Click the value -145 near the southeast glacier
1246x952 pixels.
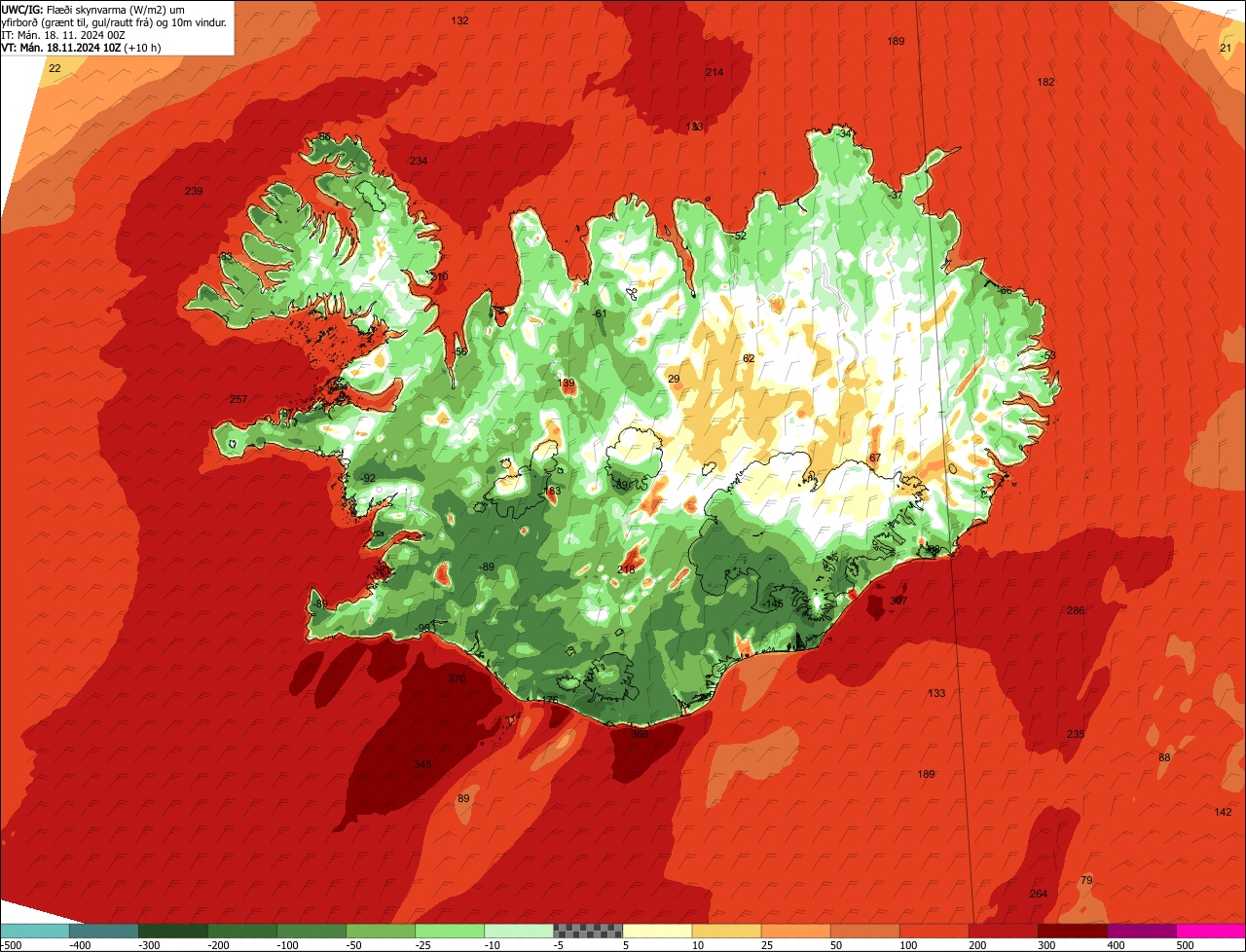(x=773, y=604)
